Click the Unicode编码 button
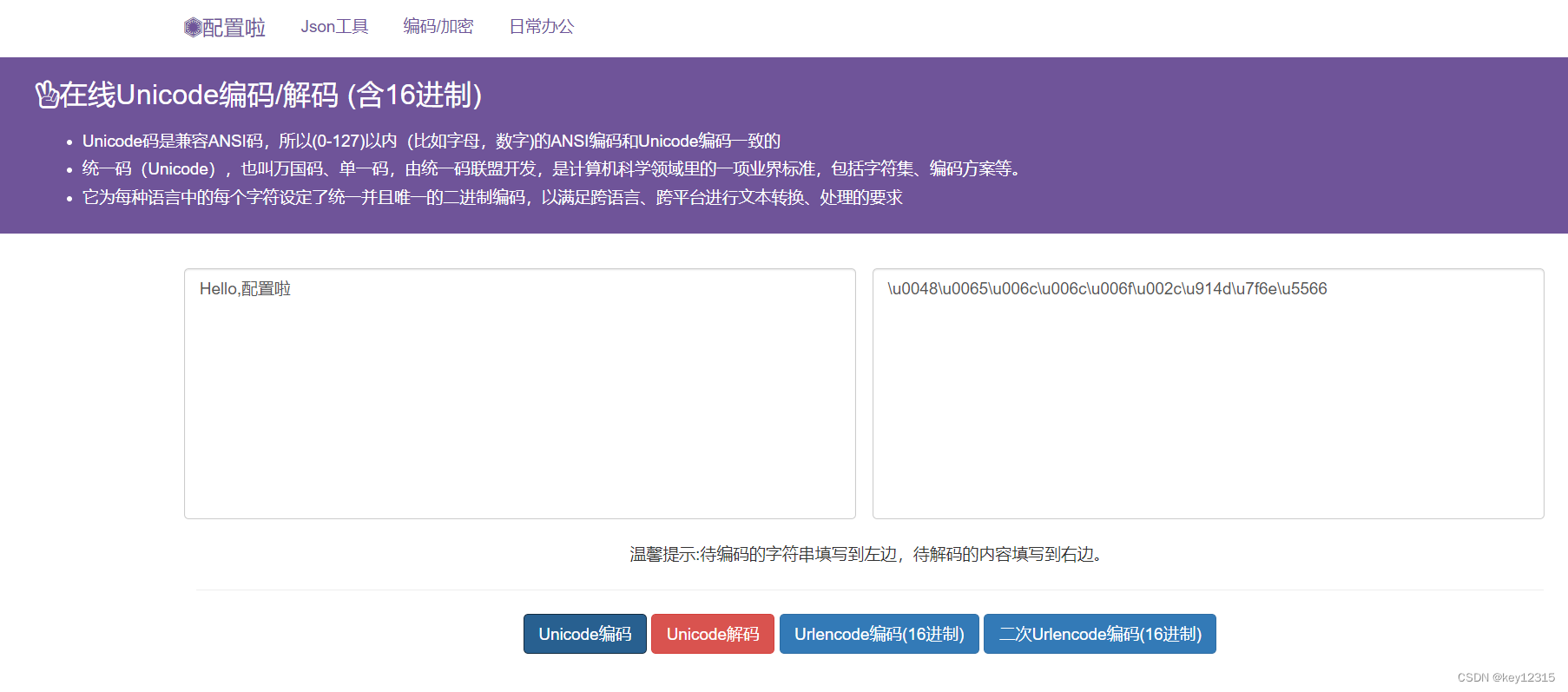 pos(585,634)
